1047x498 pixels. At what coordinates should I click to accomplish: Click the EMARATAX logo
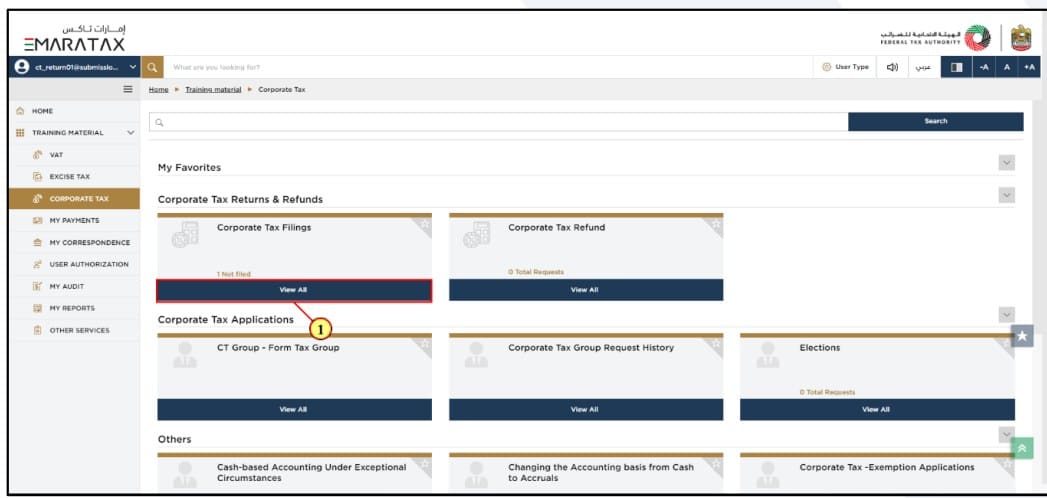(75, 39)
